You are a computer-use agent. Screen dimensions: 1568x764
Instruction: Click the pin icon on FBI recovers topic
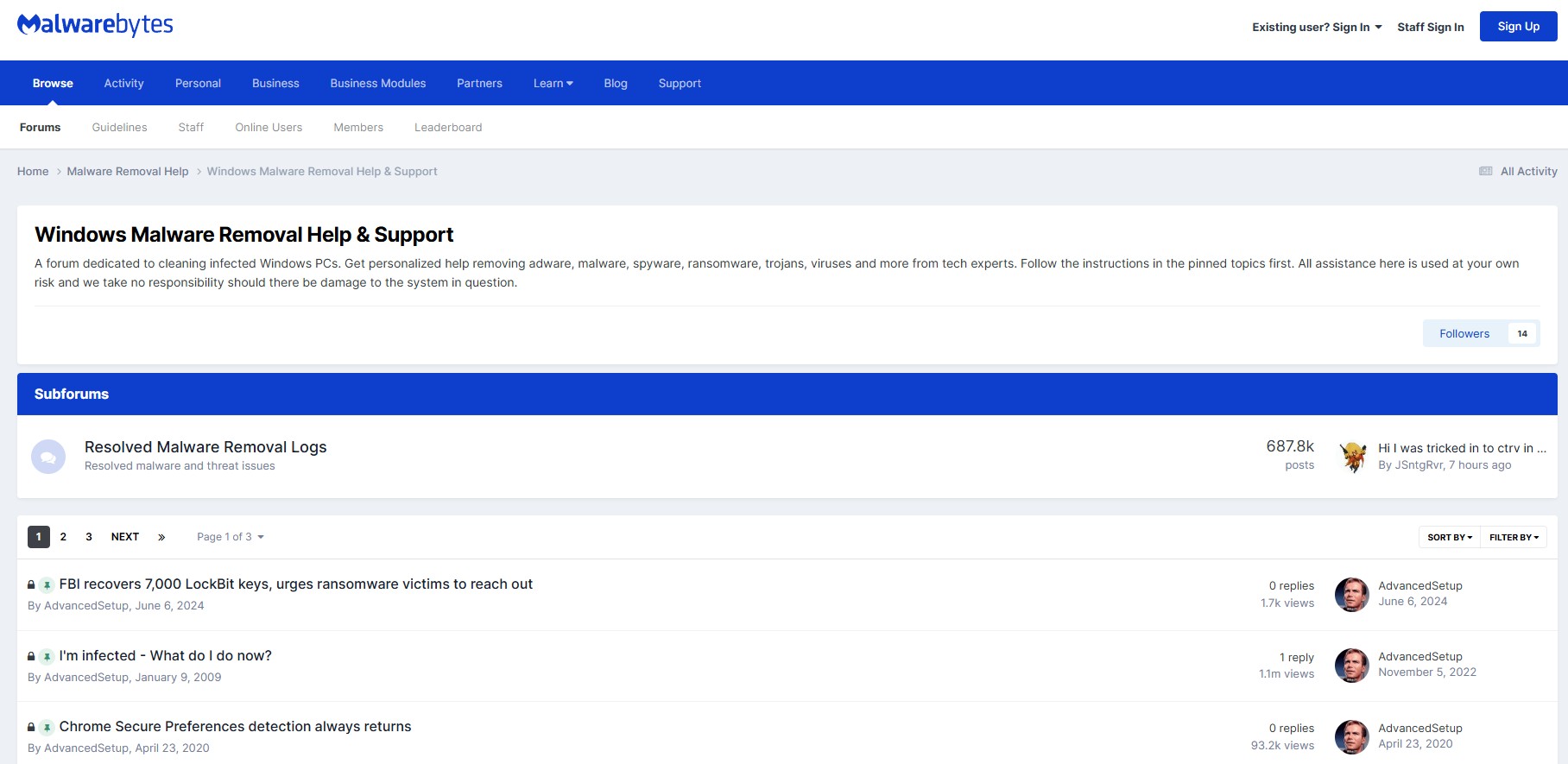(47, 585)
